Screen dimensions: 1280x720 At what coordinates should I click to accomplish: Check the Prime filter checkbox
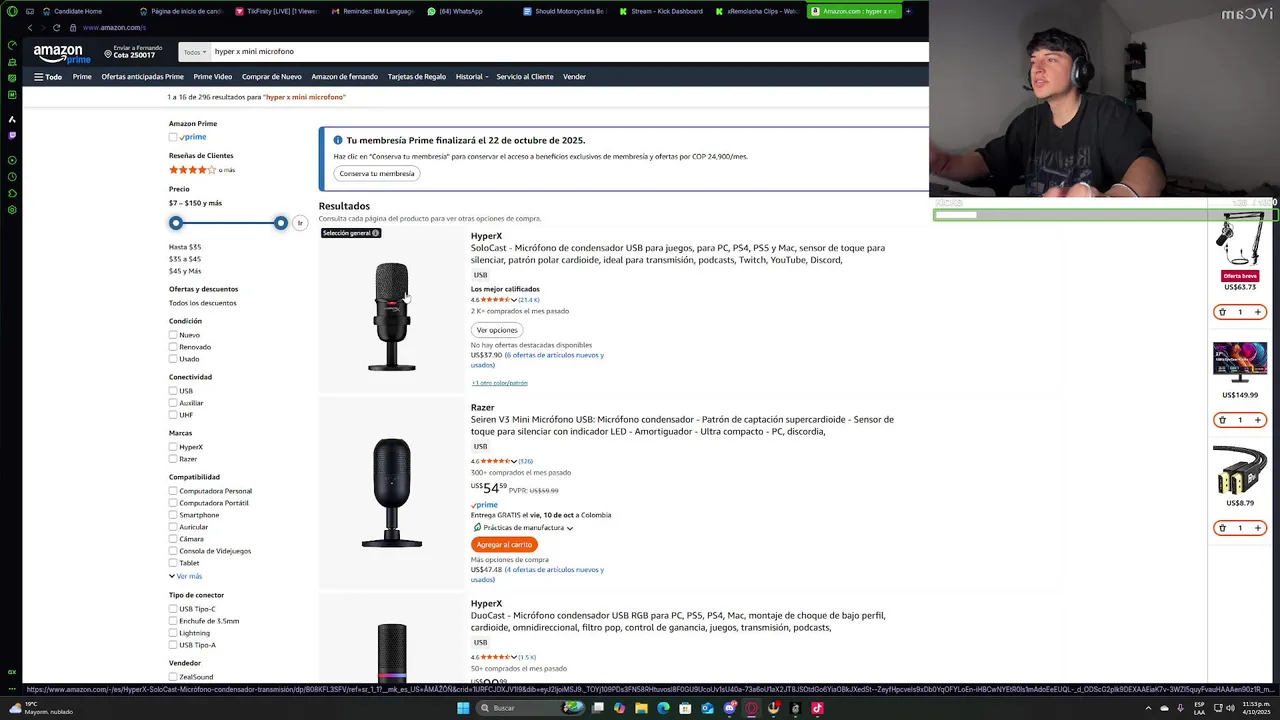[x=173, y=137]
